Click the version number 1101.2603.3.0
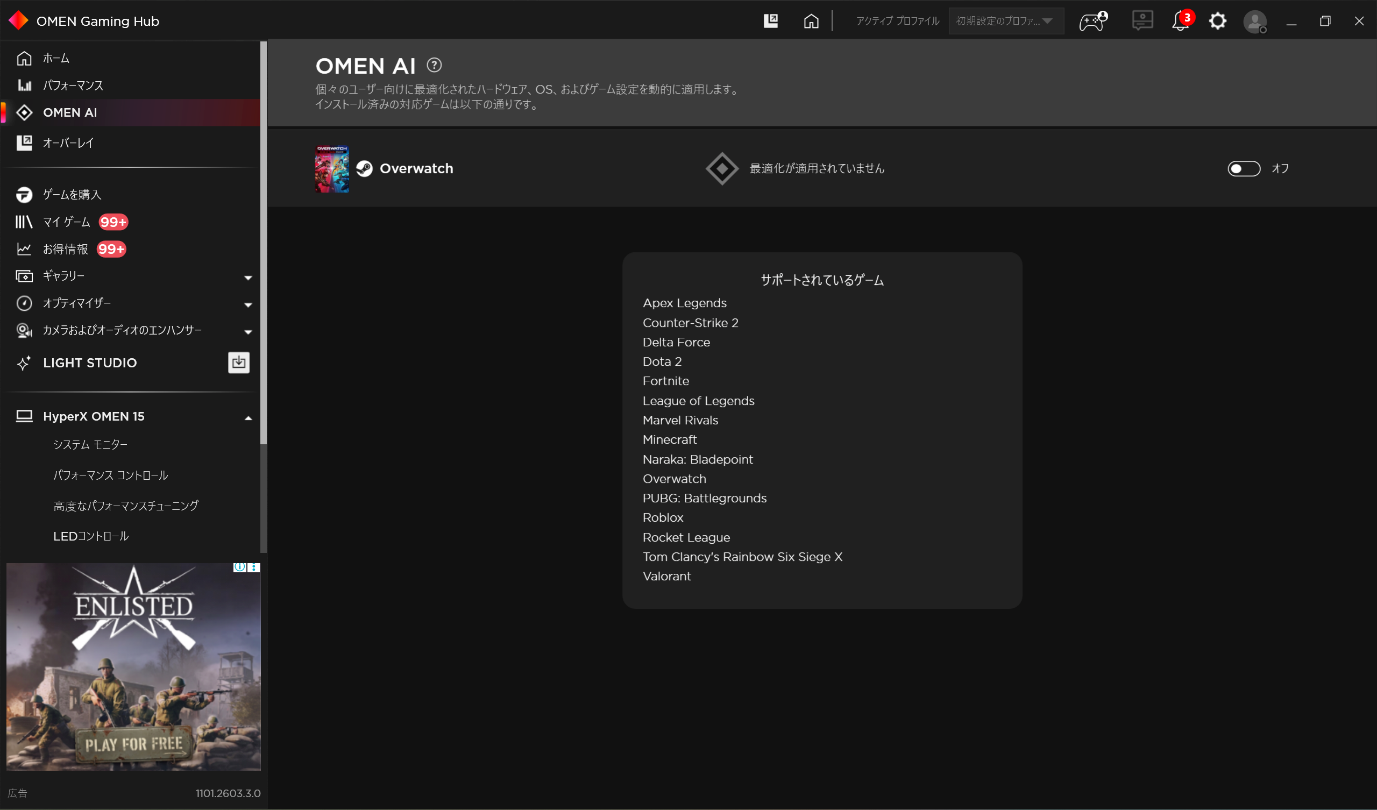 point(228,793)
